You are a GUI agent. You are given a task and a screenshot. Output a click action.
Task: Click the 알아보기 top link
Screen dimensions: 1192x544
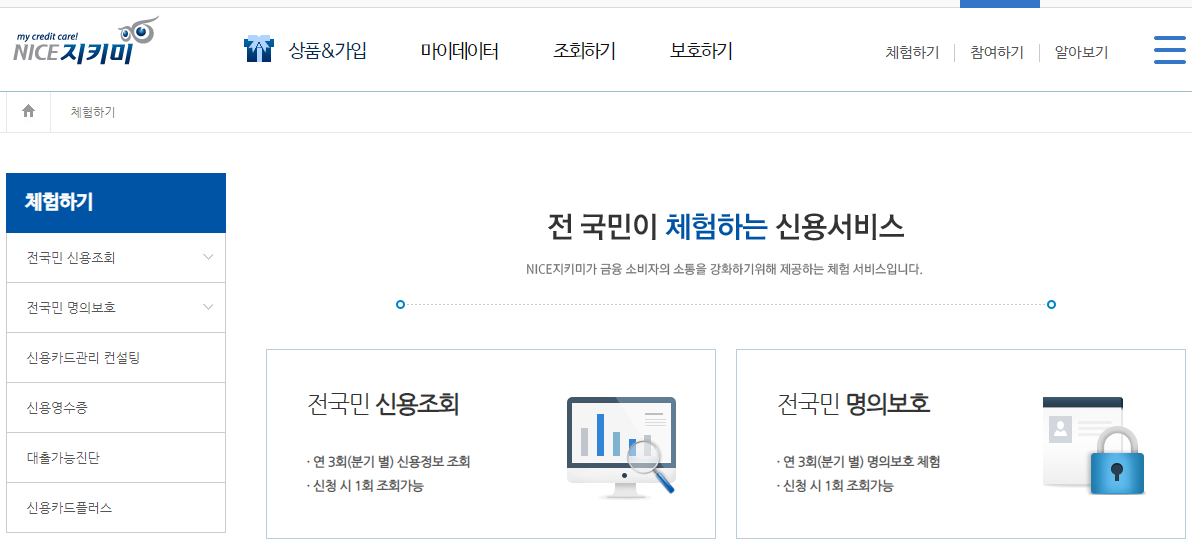(1081, 52)
